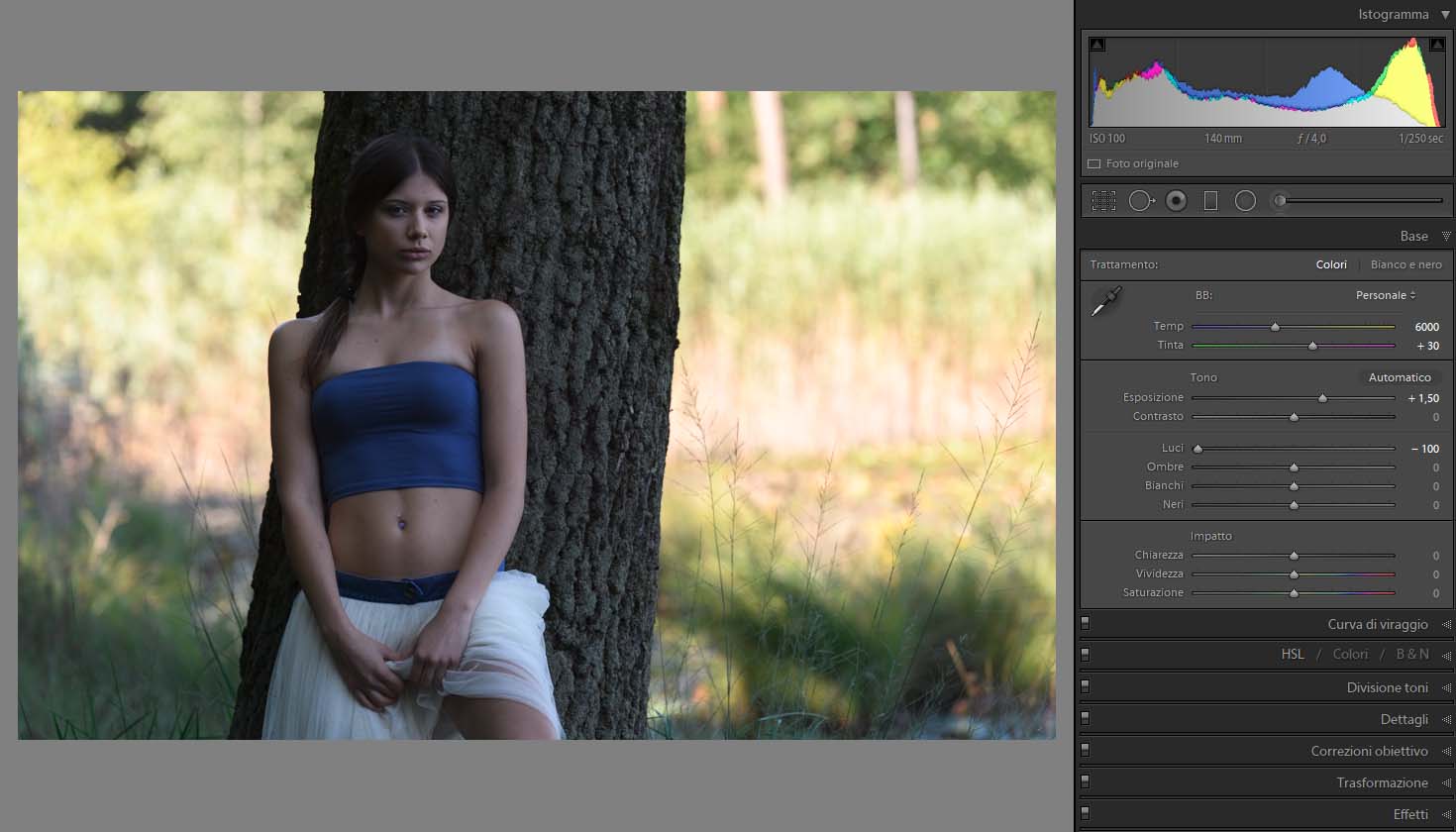
Task: Pick the white balance eyedropper tool
Action: tap(1106, 302)
